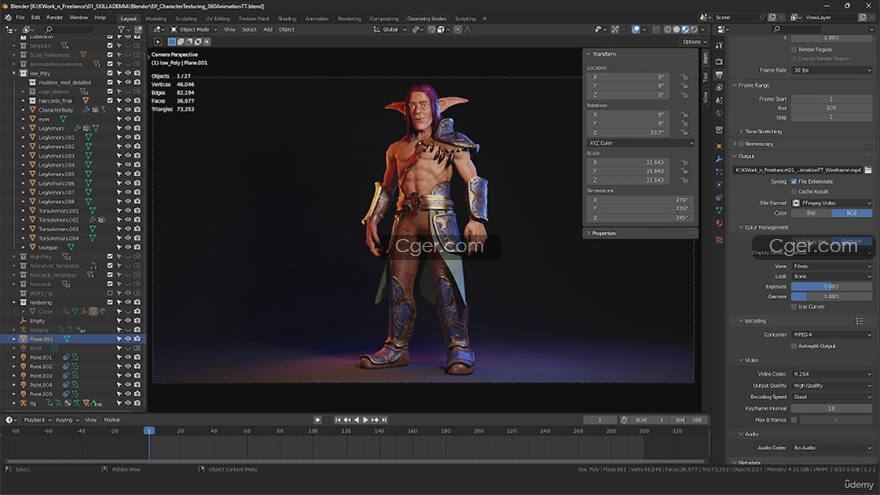
Task: Open the Frame Rate dropdown
Action: (x=832, y=70)
